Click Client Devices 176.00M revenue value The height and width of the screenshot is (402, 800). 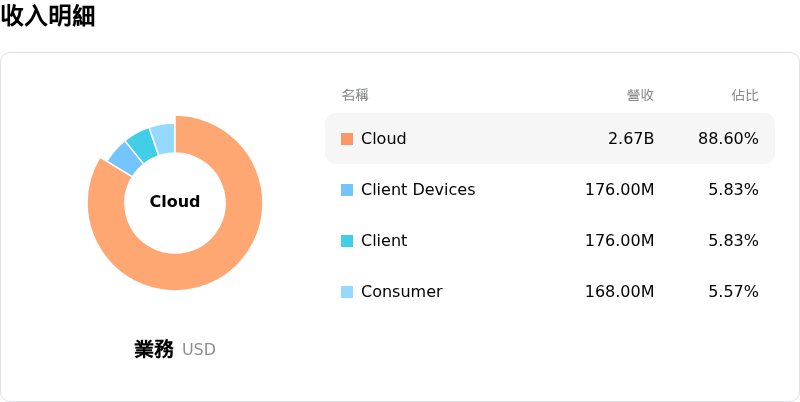click(619, 190)
